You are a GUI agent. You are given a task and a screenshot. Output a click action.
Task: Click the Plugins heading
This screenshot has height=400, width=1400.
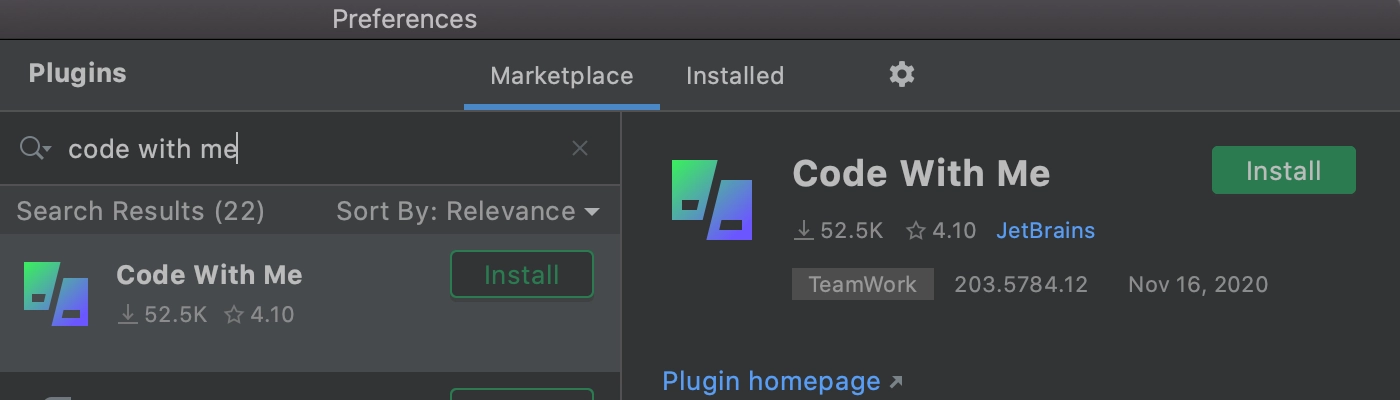(x=78, y=74)
